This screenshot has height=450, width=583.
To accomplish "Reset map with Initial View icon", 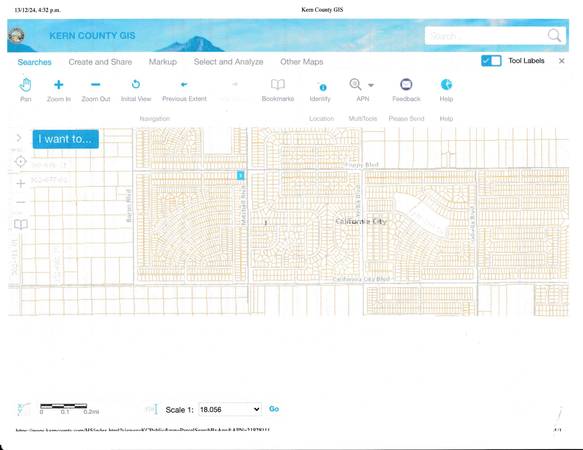I will (136, 84).
